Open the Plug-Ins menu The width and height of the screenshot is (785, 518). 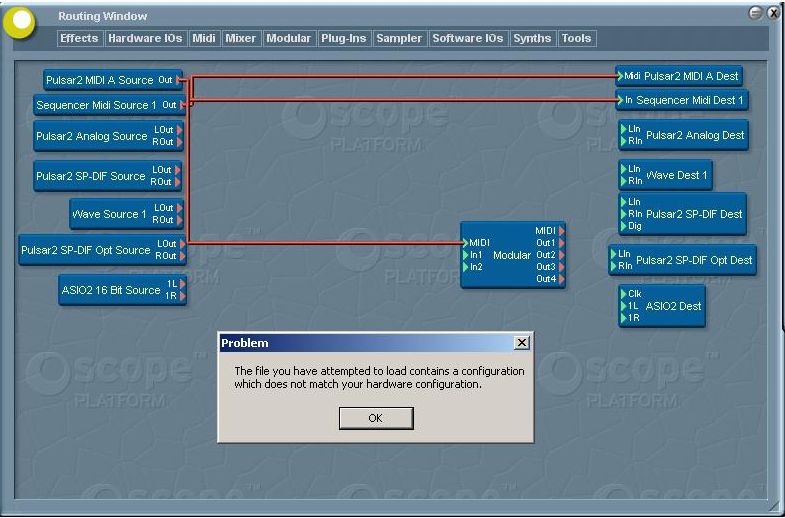(343, 38)
